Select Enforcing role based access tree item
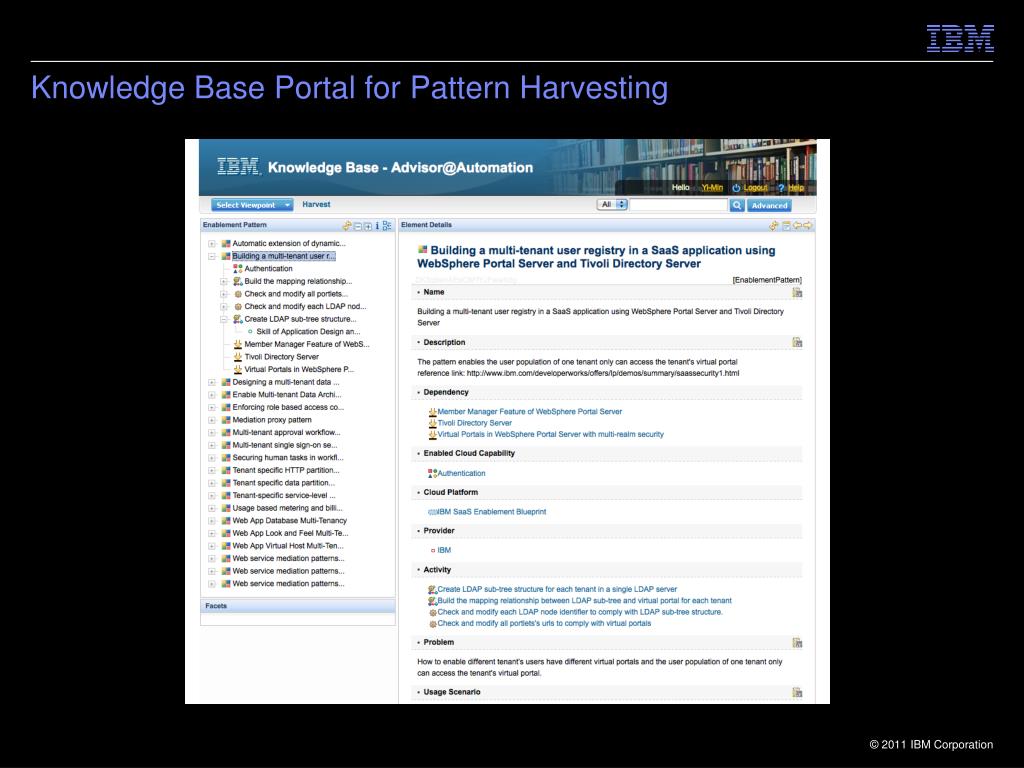 coord(288,408)
